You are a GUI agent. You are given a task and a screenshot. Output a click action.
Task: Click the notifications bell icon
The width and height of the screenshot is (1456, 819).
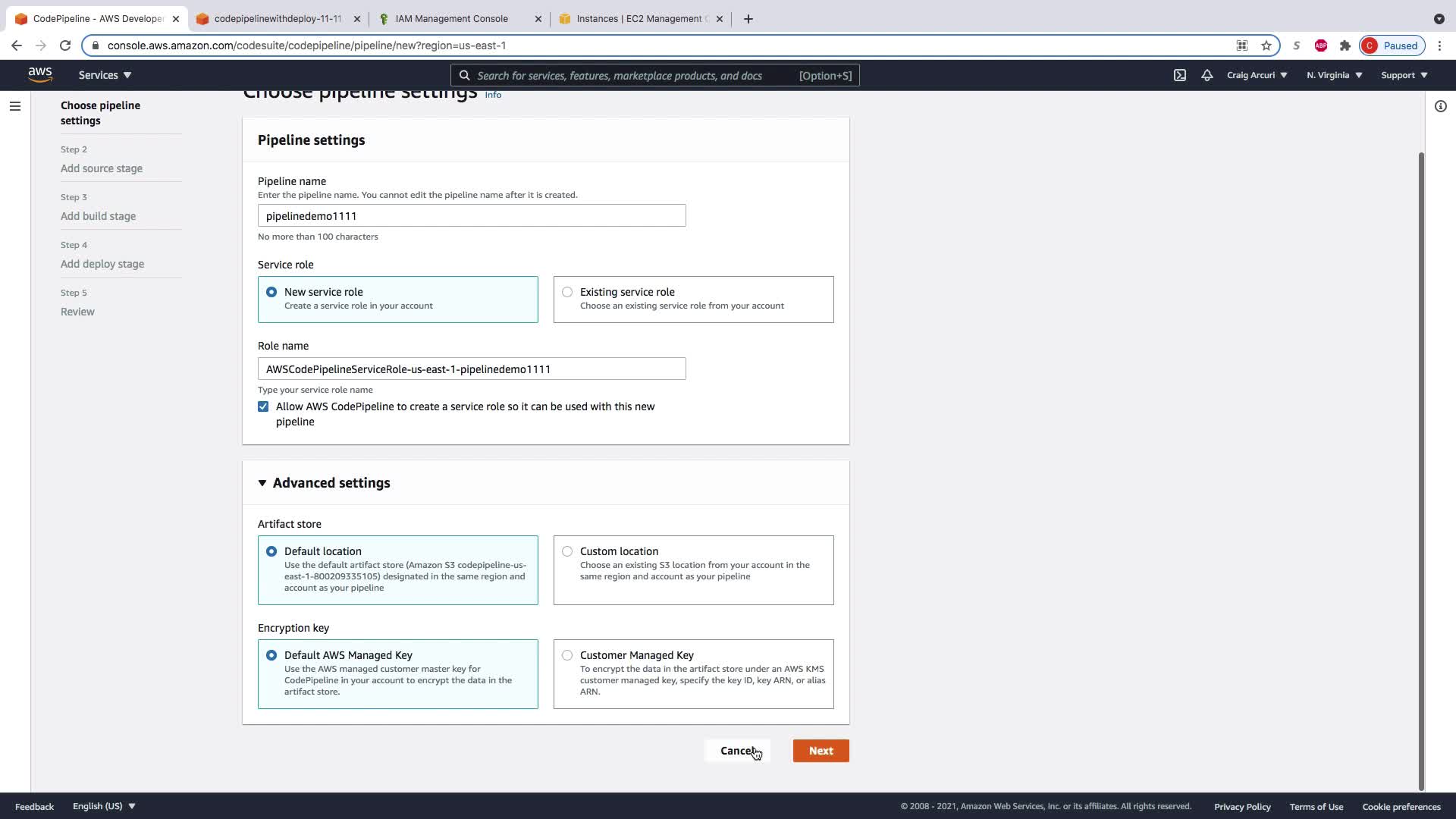(1207, 75)
